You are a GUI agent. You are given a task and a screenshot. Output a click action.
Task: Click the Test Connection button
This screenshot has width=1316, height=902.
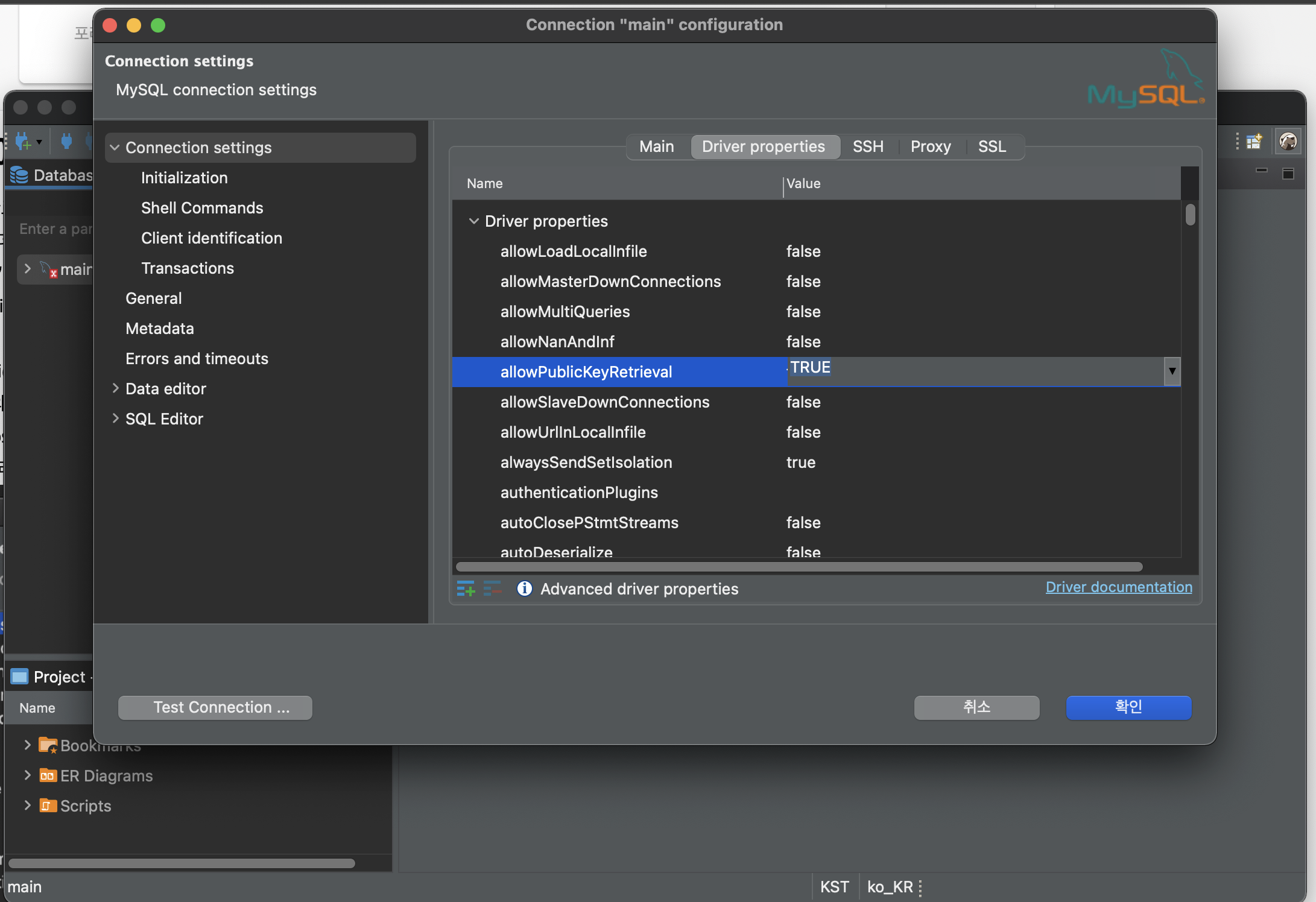pyautogui.click(x=215, y=707)
